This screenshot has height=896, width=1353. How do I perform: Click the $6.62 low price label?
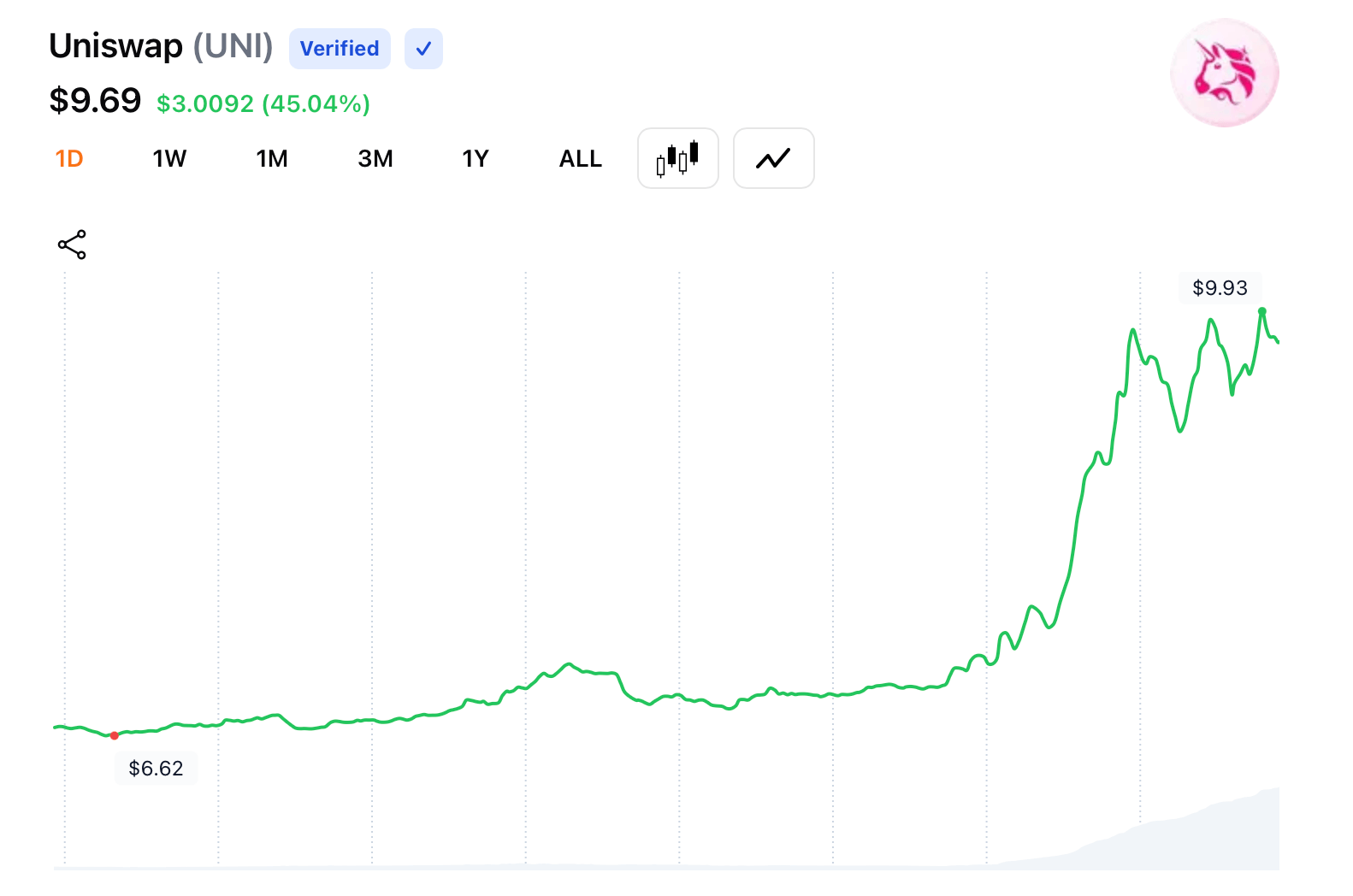click(x=156, y=769)
